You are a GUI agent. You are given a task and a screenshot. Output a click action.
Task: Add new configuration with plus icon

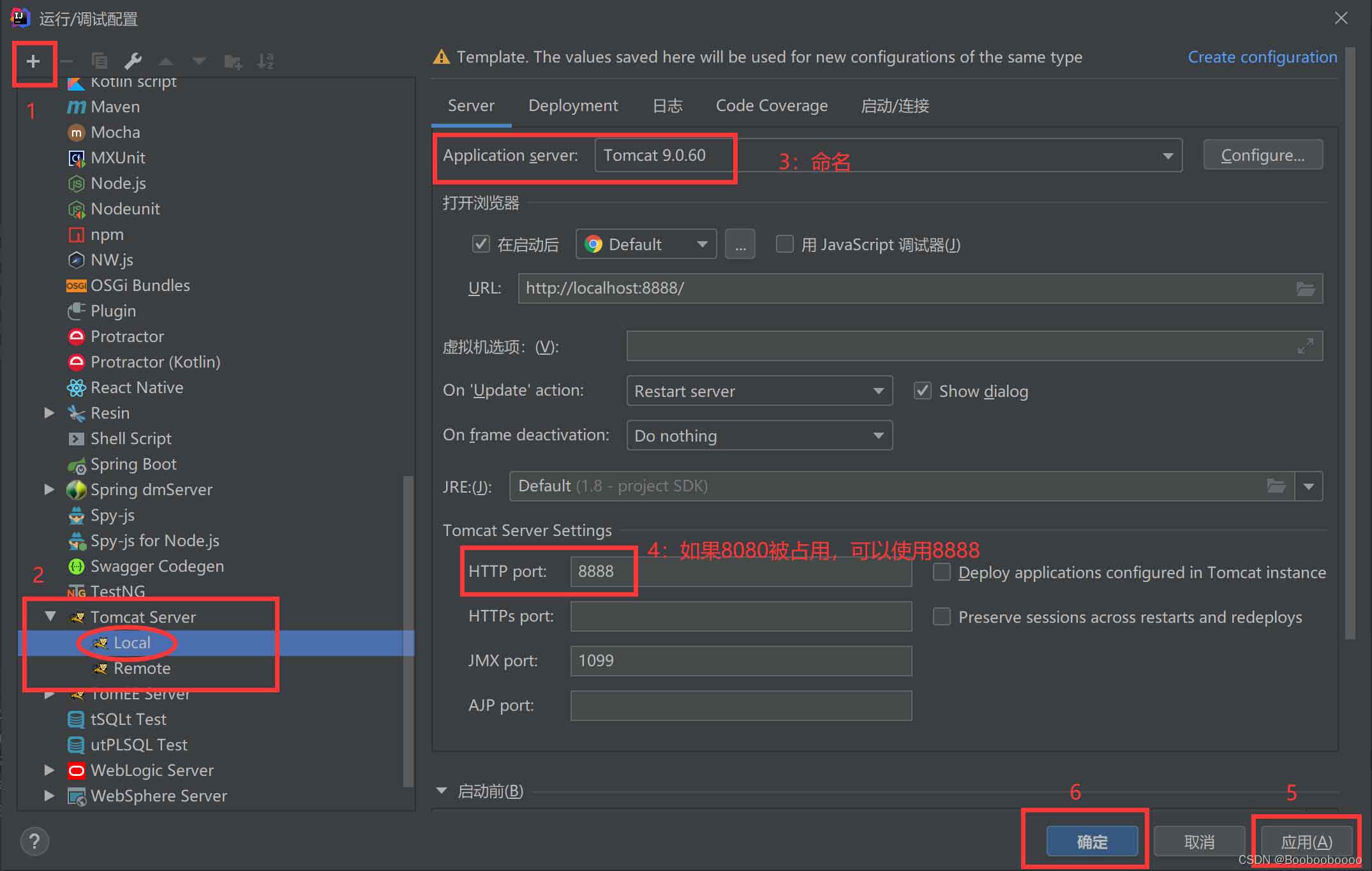pyautogui.click(x=33, y=61)
